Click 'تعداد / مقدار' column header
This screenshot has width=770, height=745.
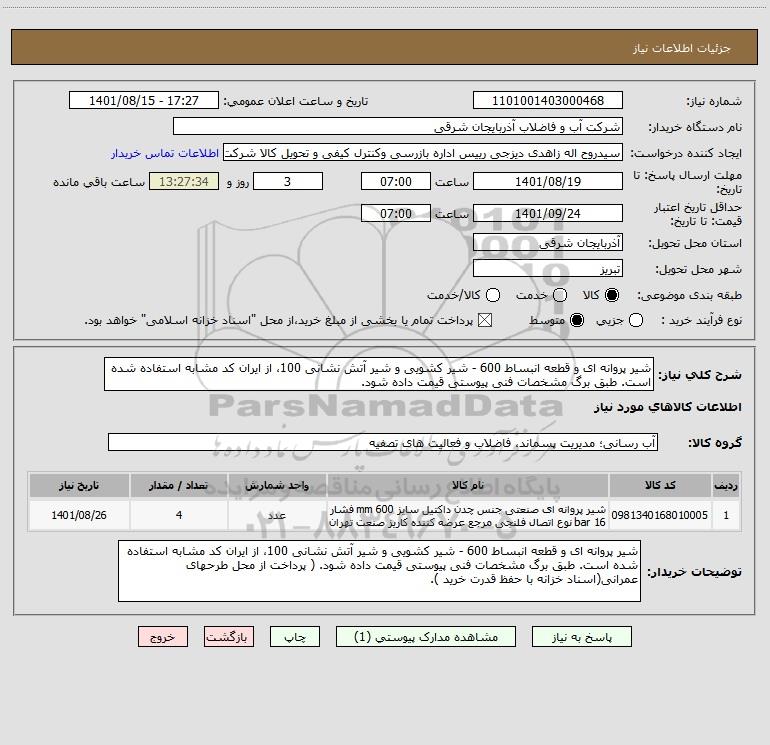tap(179, 485)
